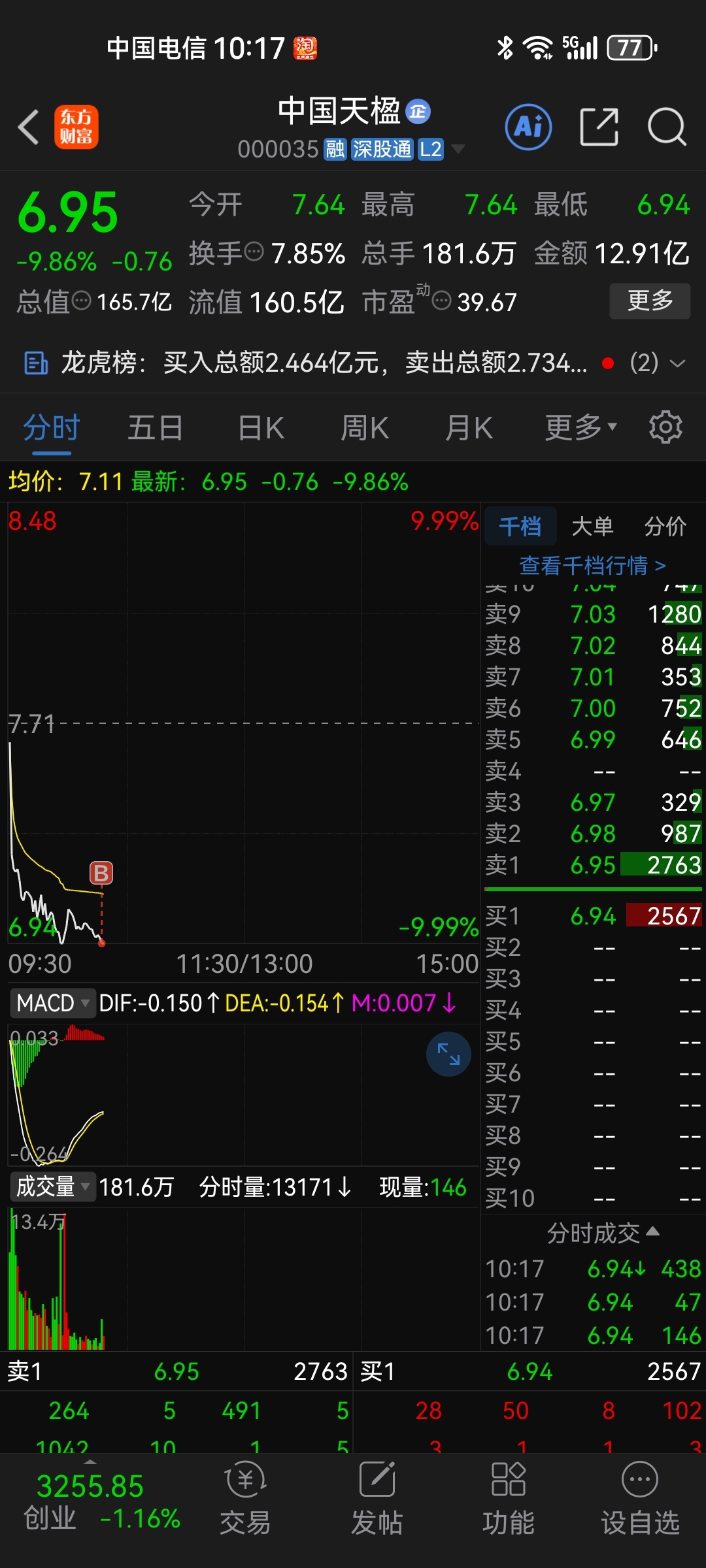Image resolution: width=706 pixels, height=1568 pixels.
Task: Switch to the 日K tab
Action: click(x=261, y=428)
